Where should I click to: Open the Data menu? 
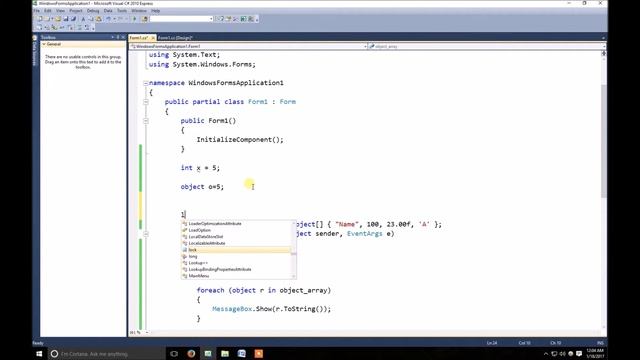pos(108,11)
